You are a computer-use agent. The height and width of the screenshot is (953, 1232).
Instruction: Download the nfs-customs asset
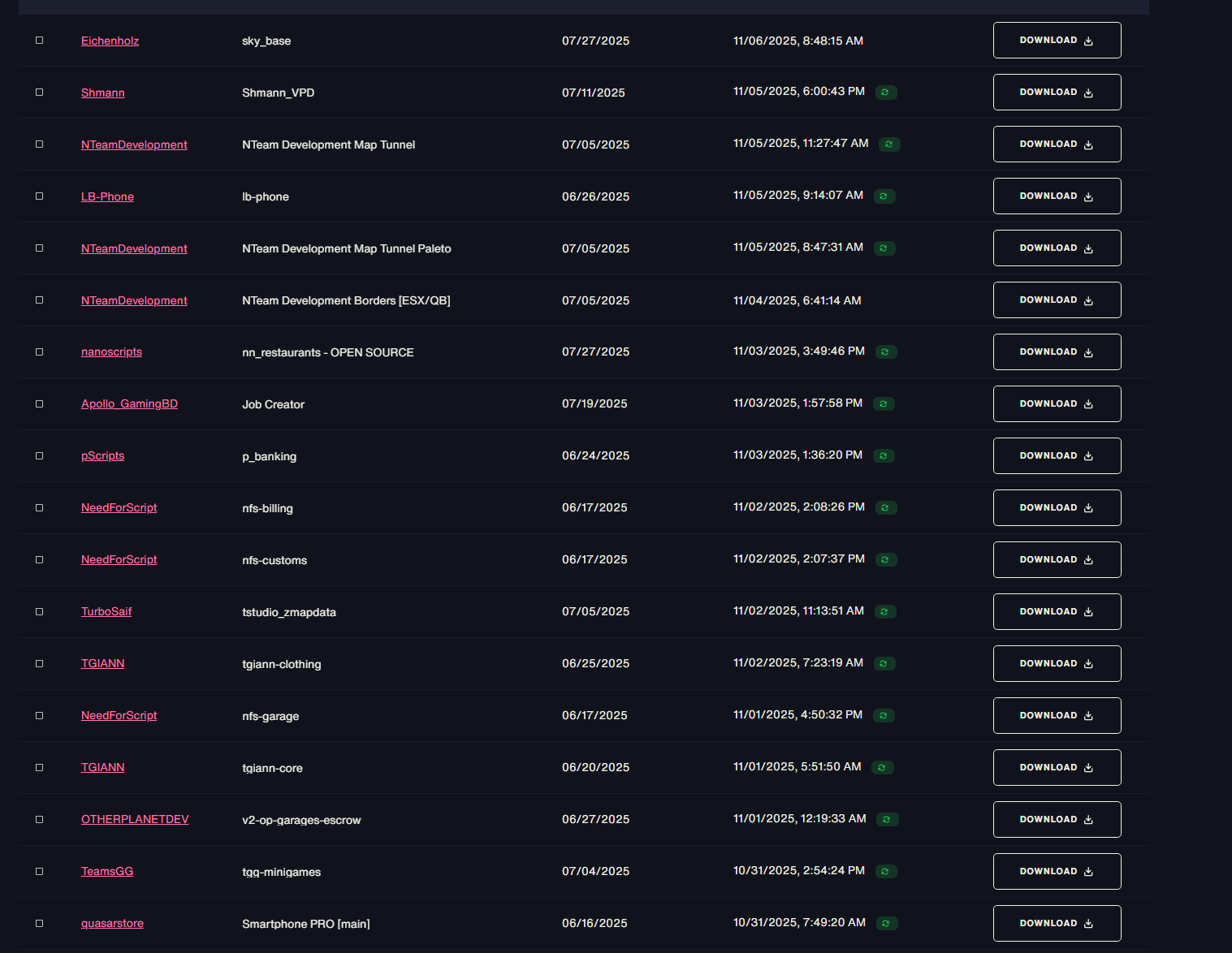pos(1057,560)
